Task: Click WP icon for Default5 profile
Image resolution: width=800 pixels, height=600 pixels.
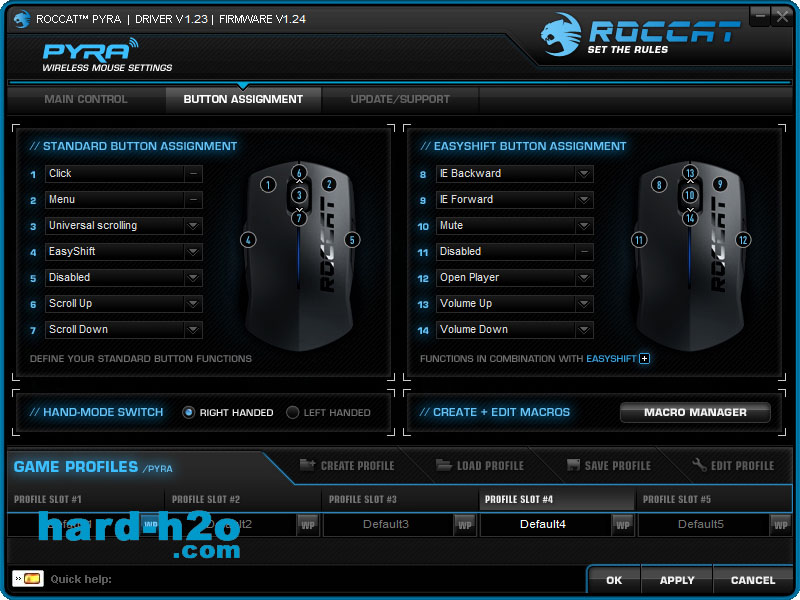Action: pos(781,525)
